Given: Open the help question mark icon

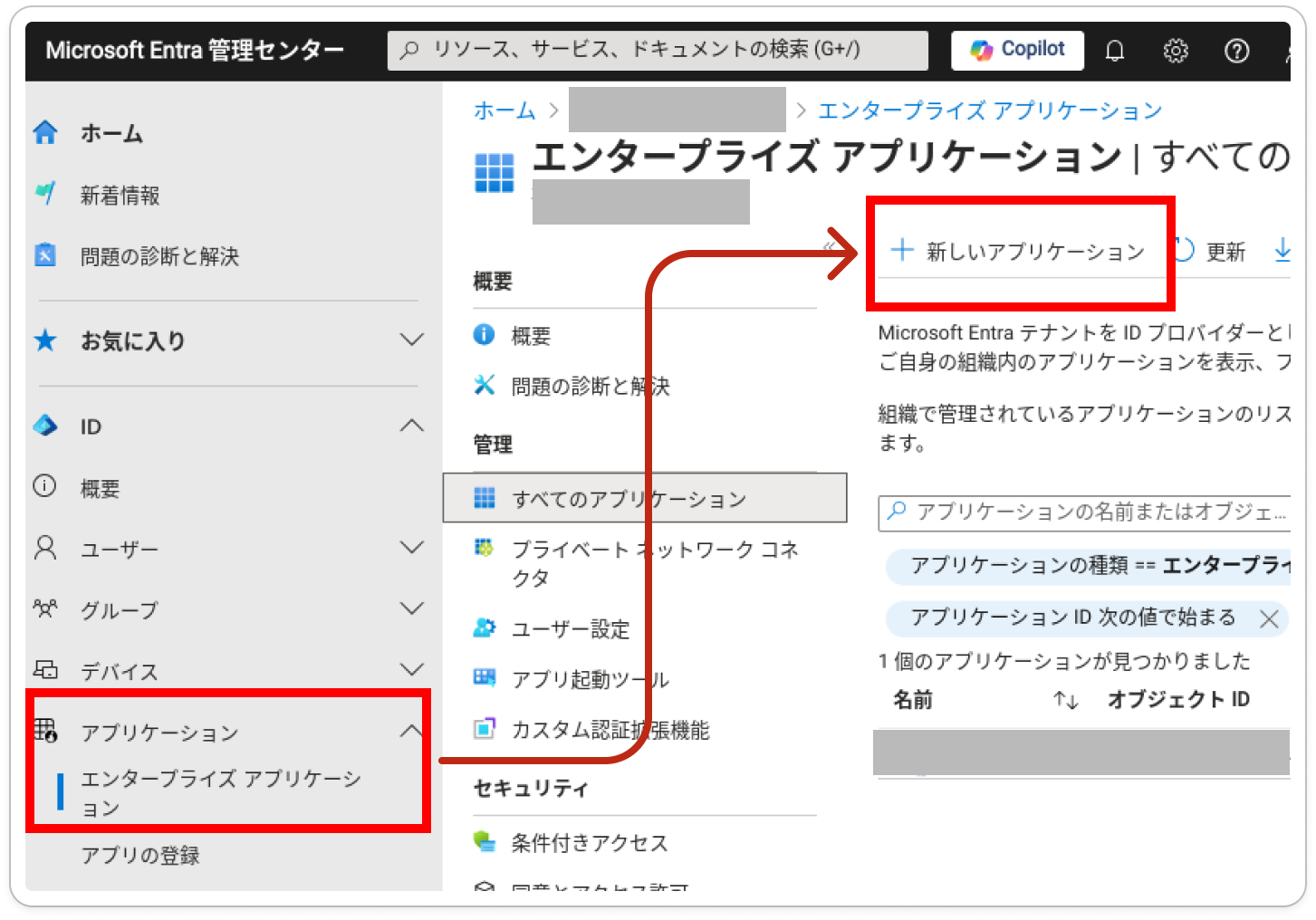Looking at the screenshot, I should (x=1236, y=51).
